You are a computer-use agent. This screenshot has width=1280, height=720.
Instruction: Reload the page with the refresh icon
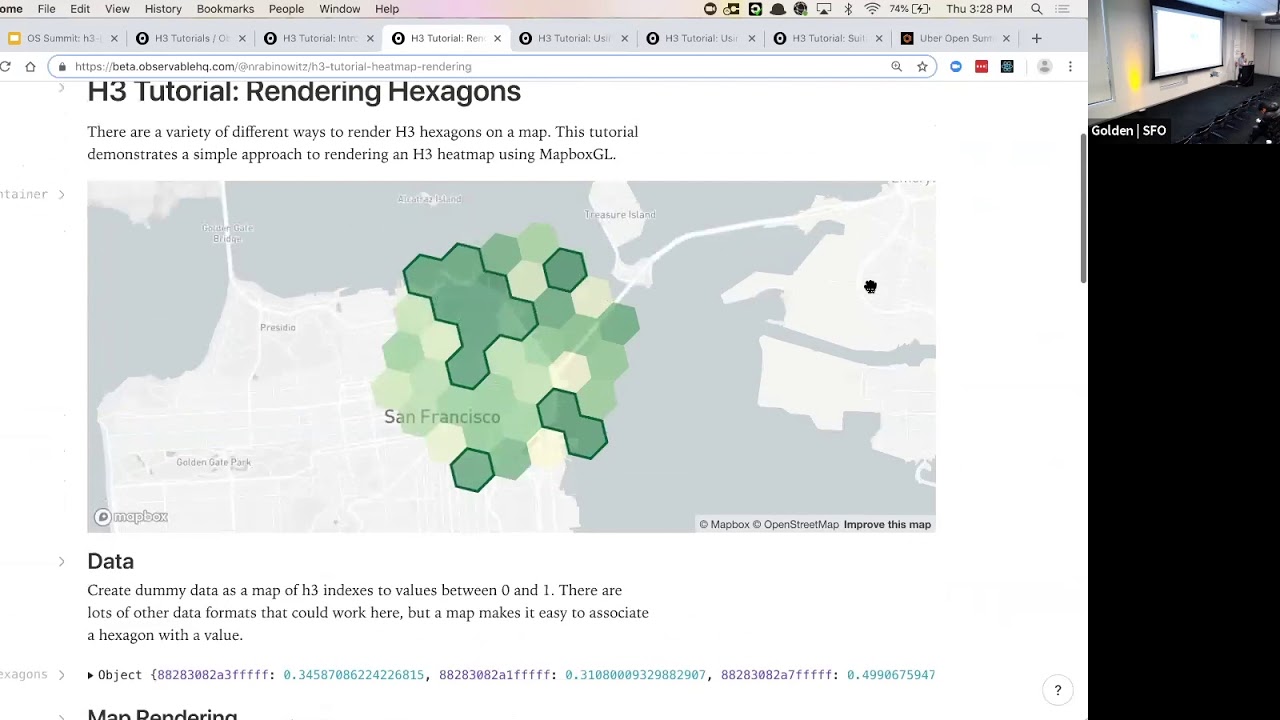(x=5, y=66)
